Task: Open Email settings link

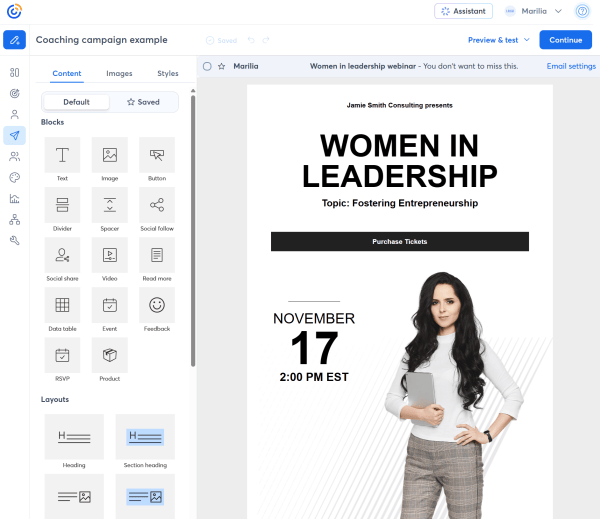Action: tap(571, 66)
